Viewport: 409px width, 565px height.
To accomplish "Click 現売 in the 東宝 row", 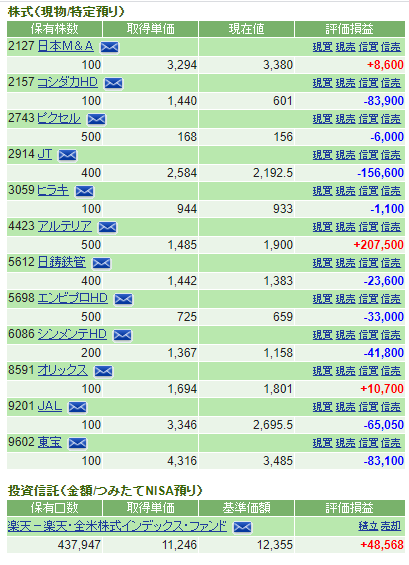I will coord(345,444).
